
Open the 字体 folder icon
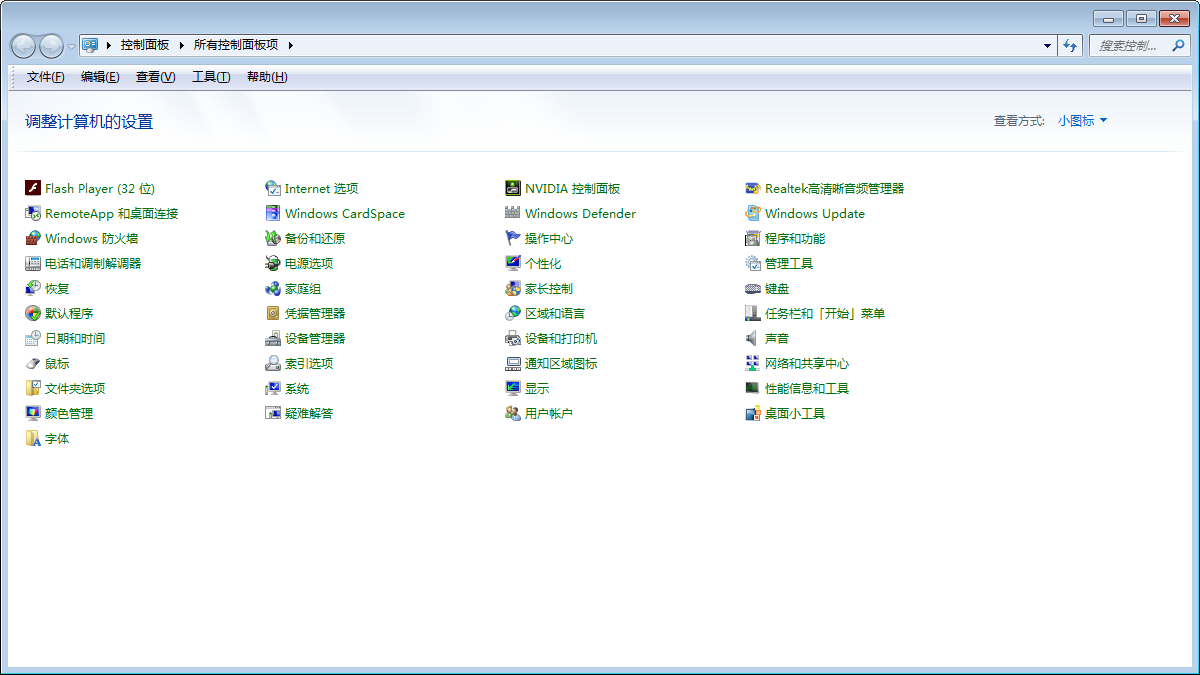coord(33,438)
